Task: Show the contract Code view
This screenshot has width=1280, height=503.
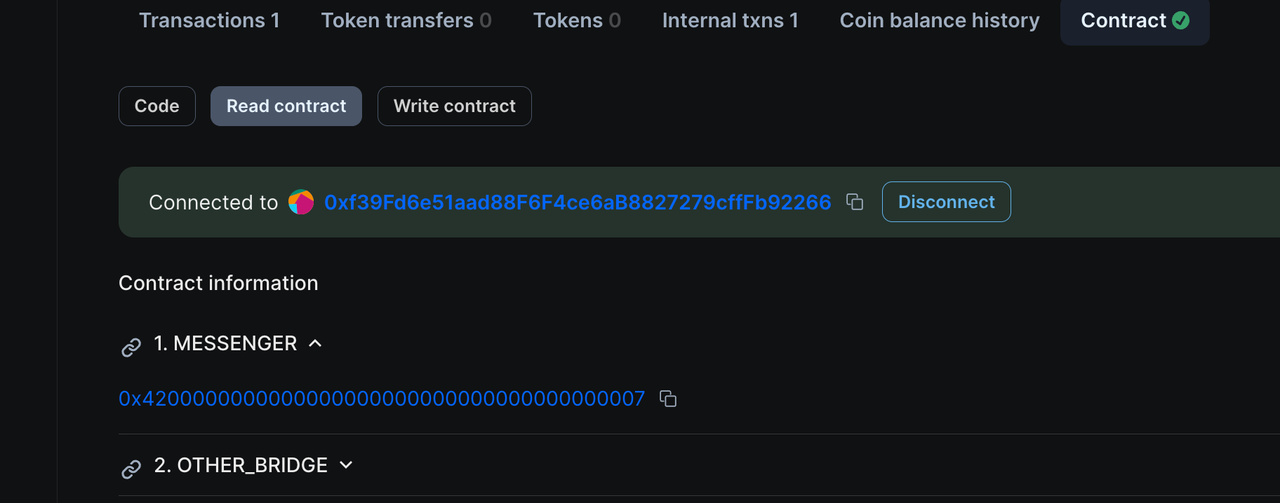Action: click(x=157, y=106)
